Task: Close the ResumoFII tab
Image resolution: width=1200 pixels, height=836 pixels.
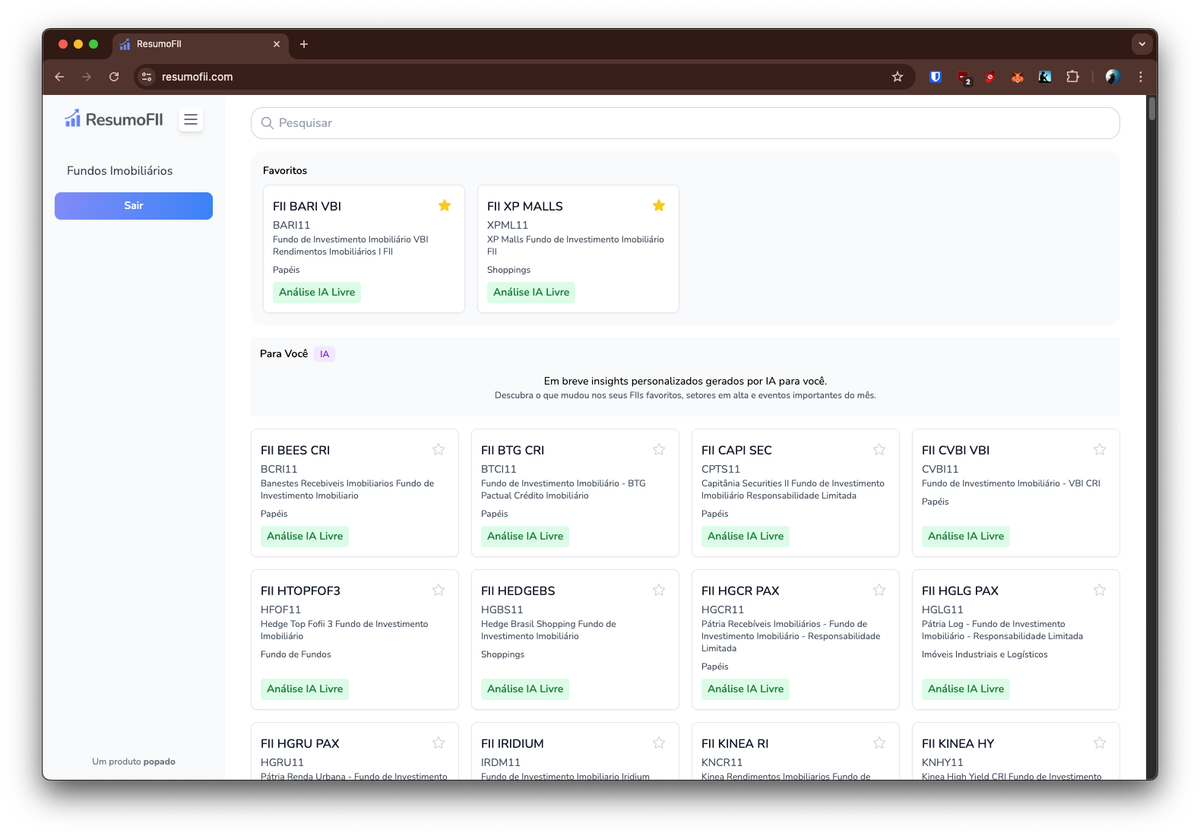Action: click(277, 44)
